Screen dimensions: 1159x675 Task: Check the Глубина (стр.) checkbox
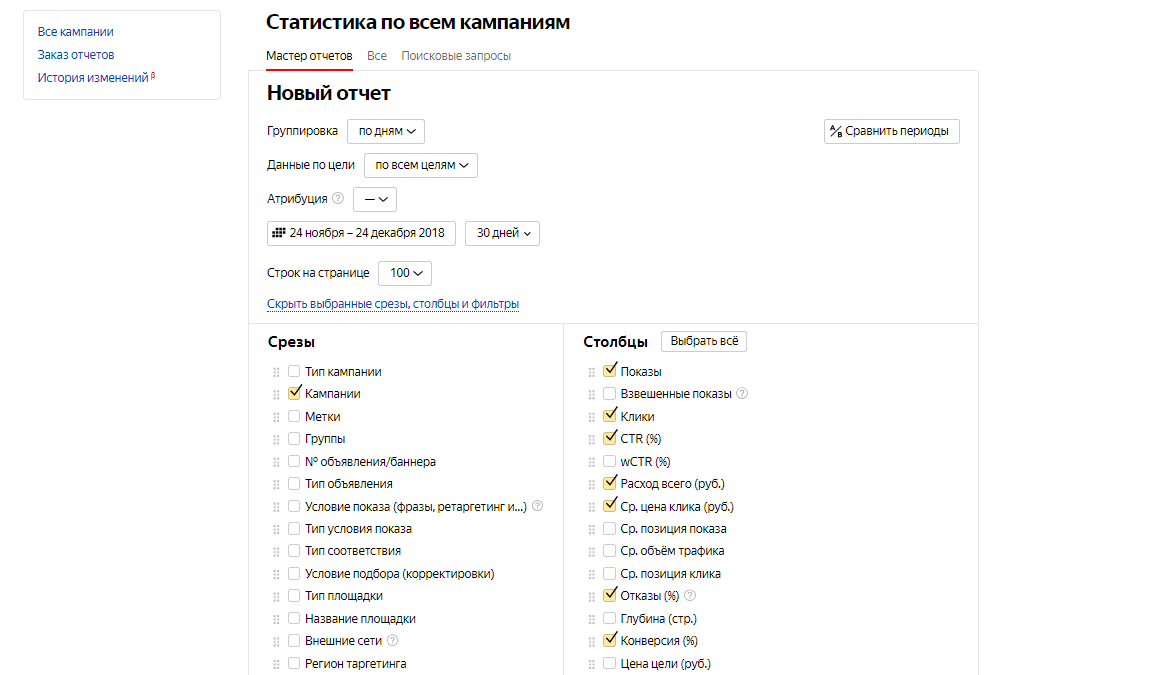pos(610,618)
